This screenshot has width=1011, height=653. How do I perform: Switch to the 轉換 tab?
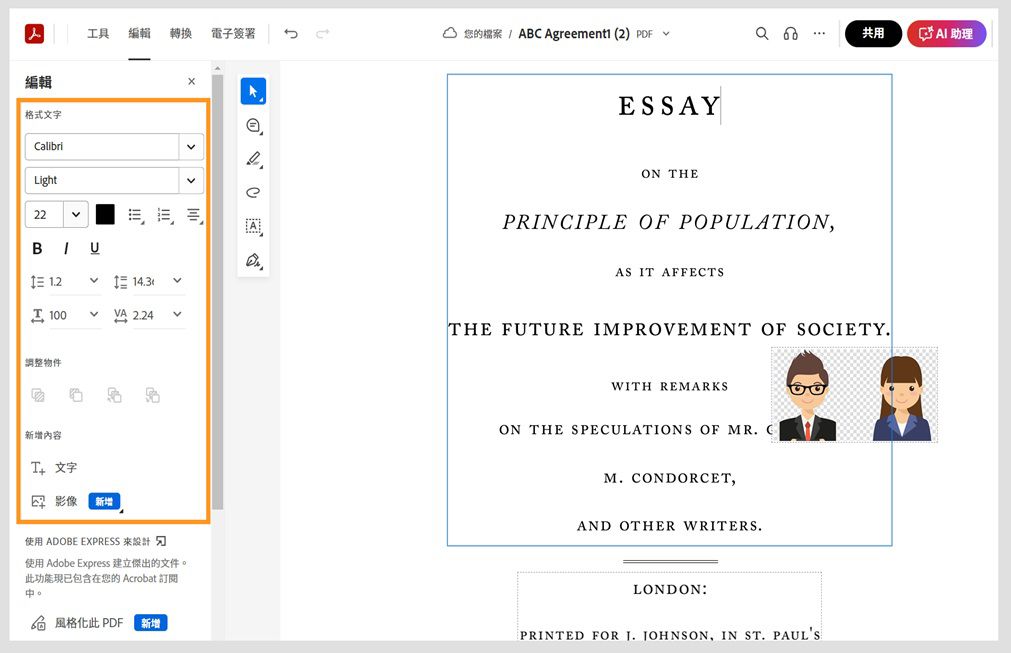180,33
